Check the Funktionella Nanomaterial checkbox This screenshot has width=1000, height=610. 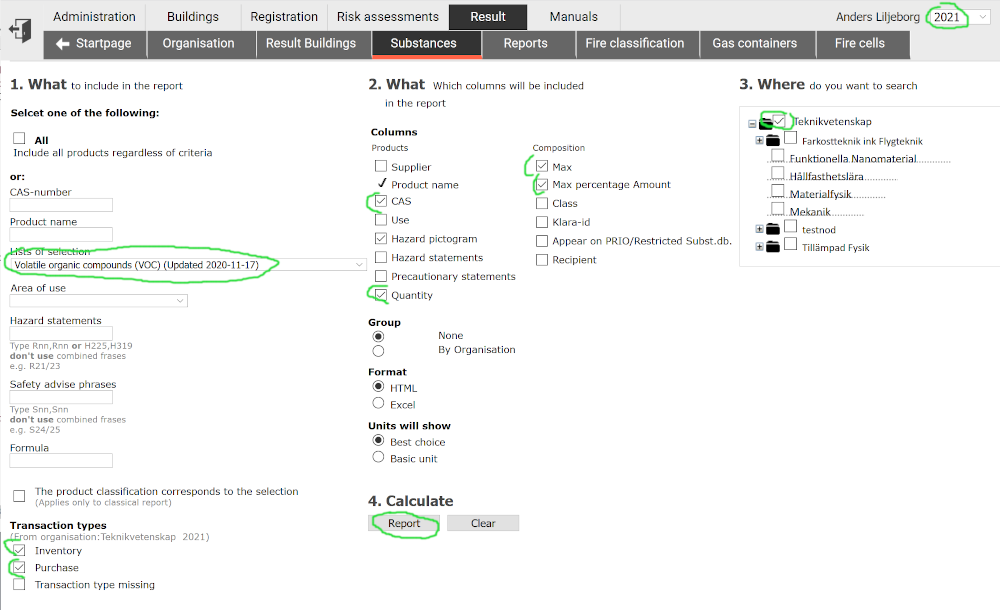tap(777, 155)
